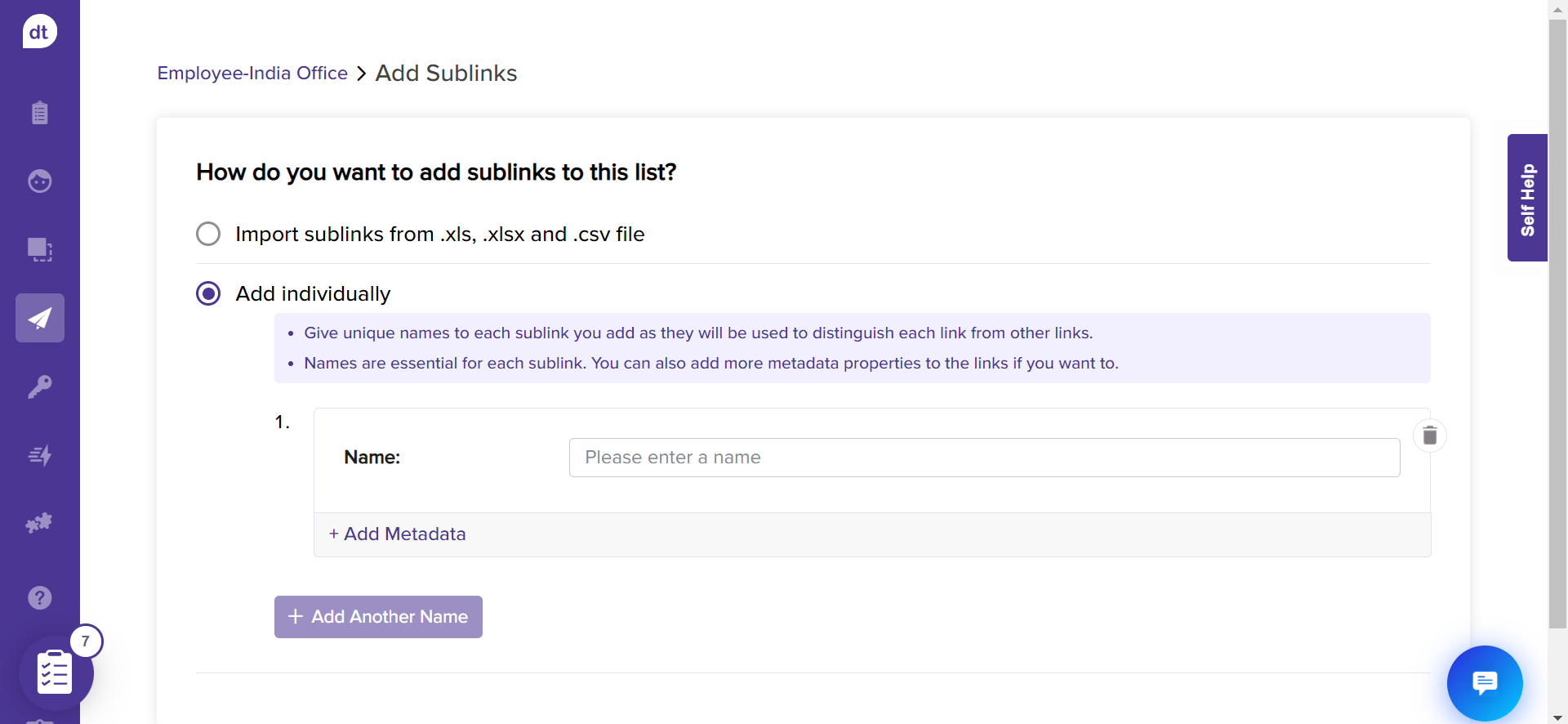This screenshot has height=724, width=1568.
Task: Select the Add individually radio button
Action: (x=208, y=293)
